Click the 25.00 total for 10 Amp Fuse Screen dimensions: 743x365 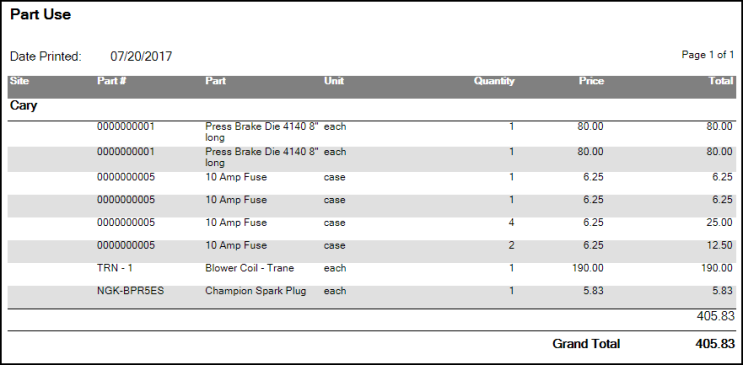pyautogui.click(x=719, y=223)
